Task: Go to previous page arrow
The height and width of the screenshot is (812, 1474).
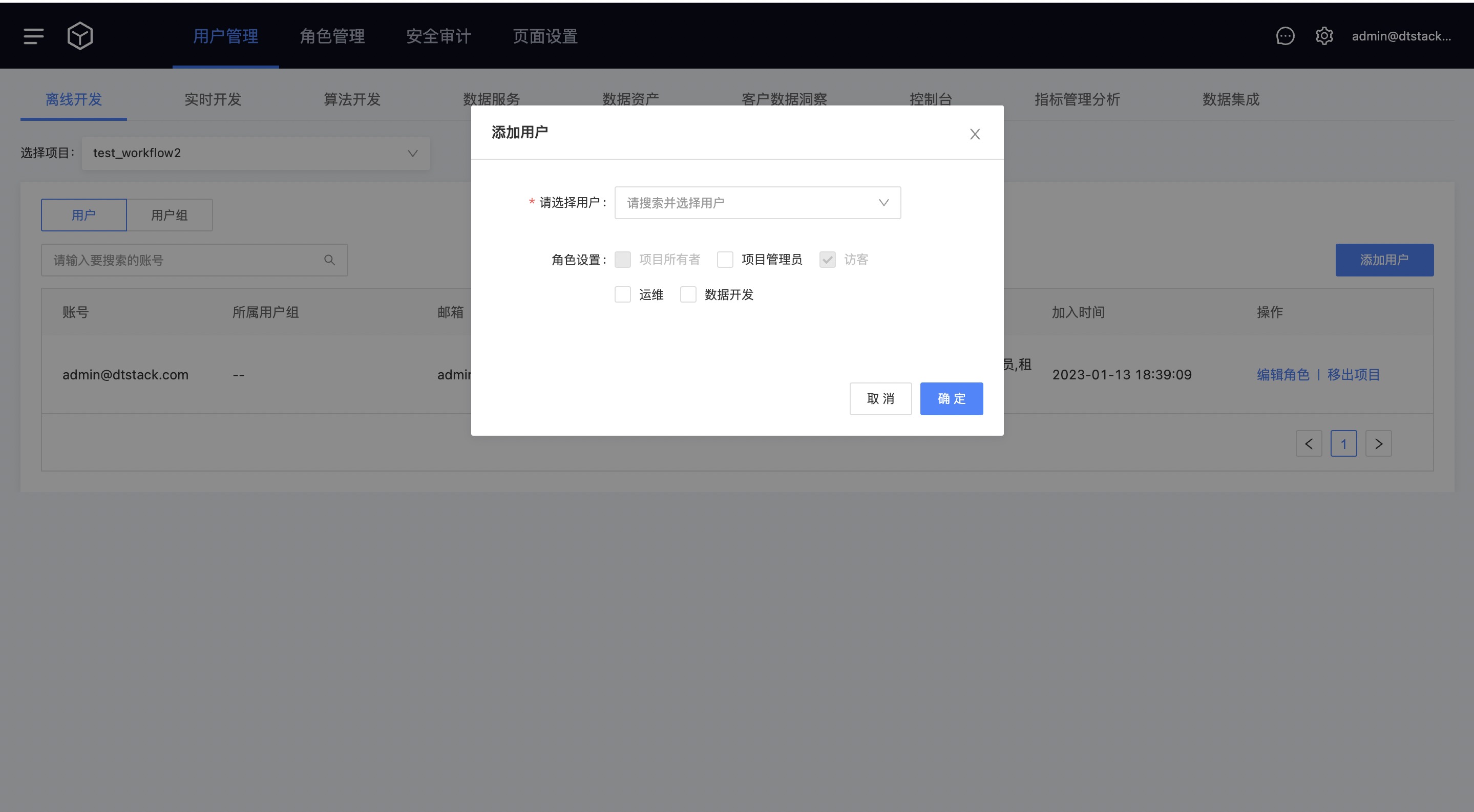Action: 1309,444
